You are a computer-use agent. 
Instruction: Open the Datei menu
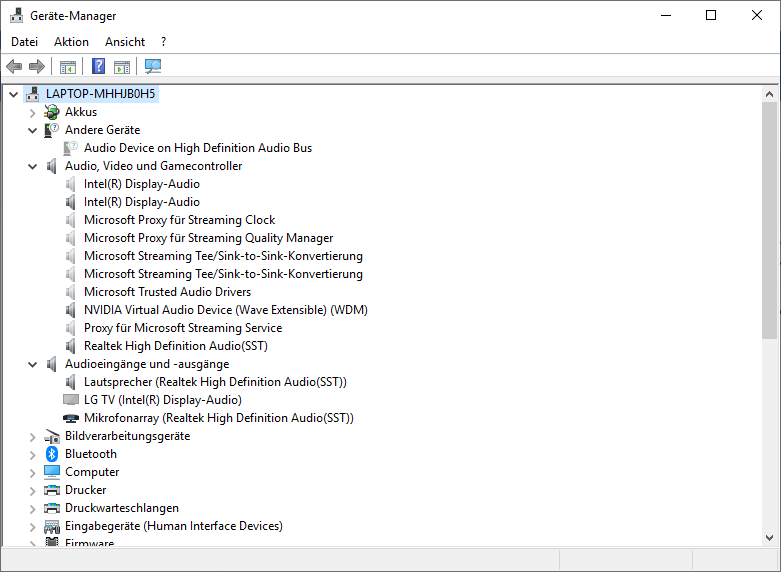point(24,42)
